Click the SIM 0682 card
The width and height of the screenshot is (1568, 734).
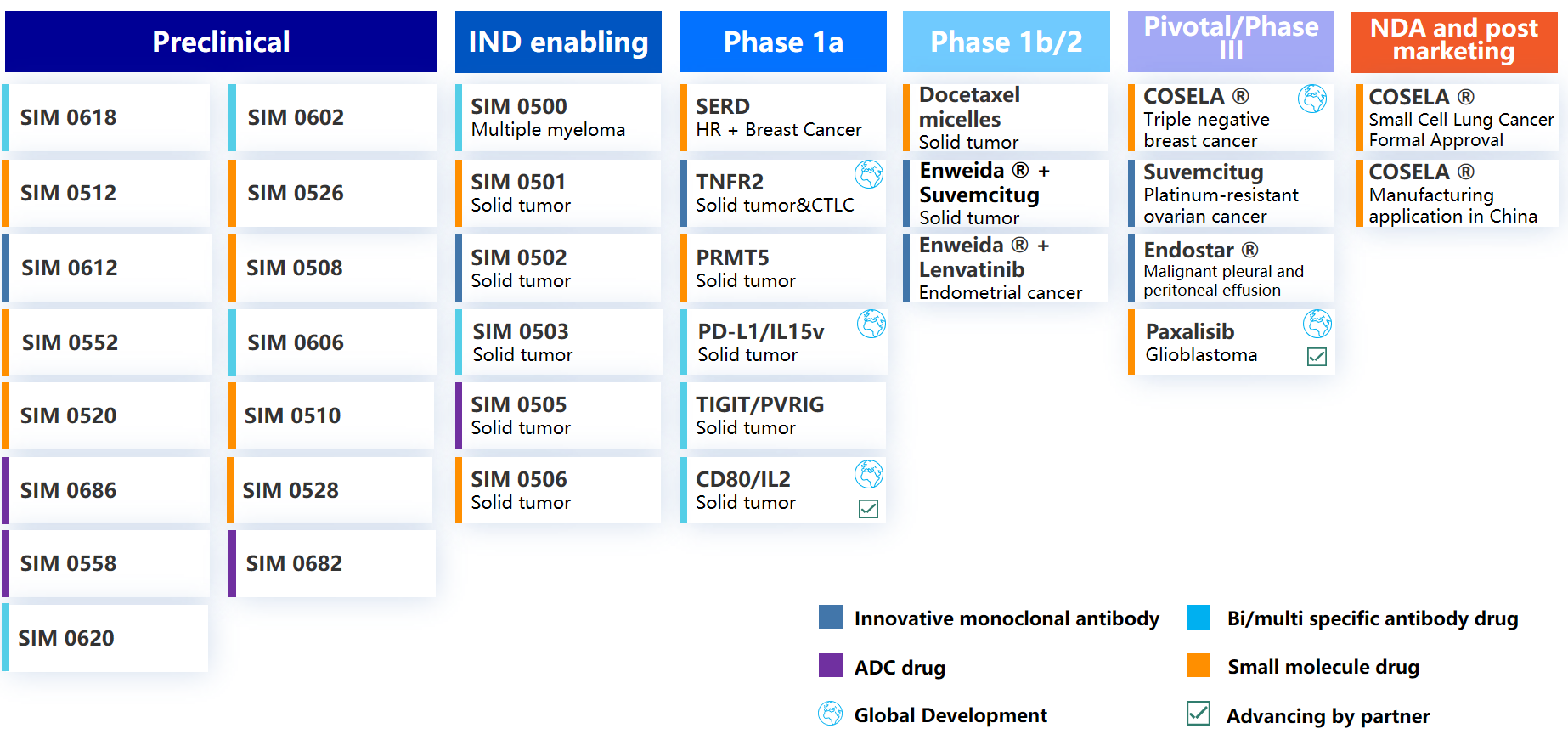coord(332,563)
